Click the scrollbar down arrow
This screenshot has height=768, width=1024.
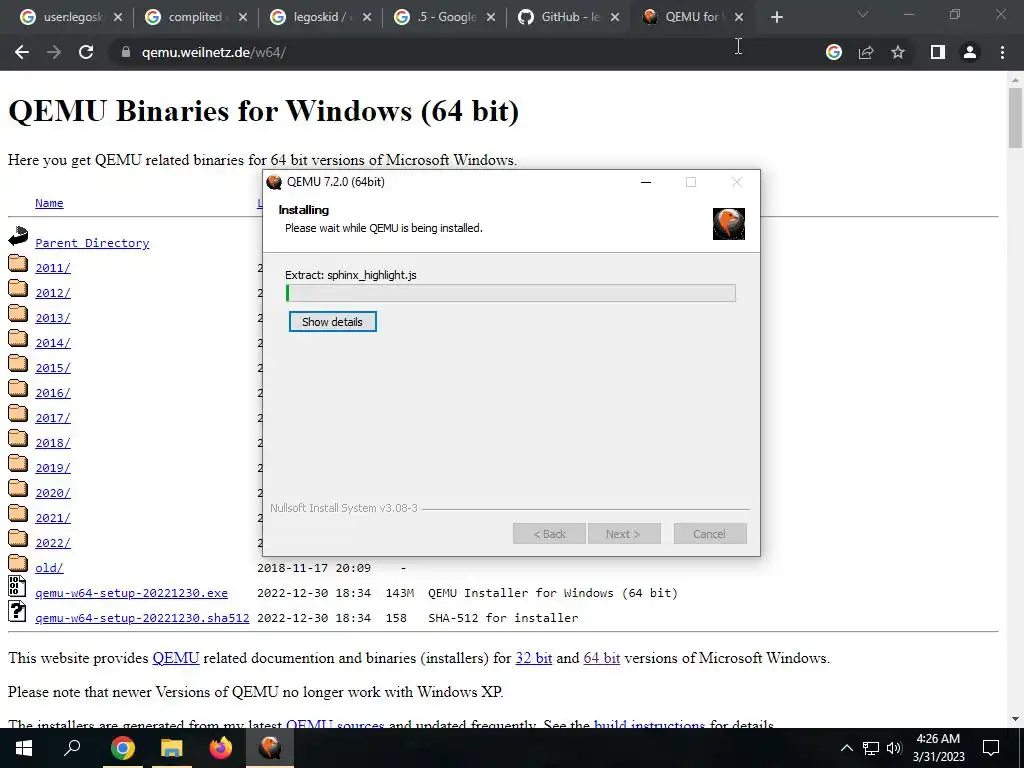(1015, 719)
